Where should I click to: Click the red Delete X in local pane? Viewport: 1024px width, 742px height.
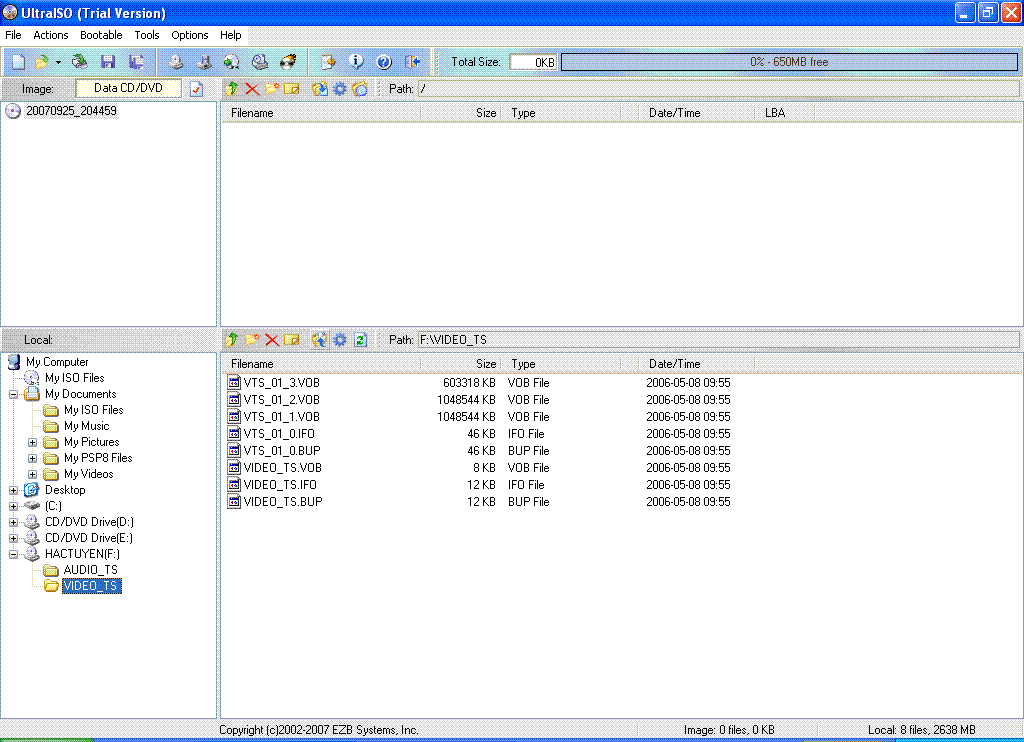click(272, 340)
